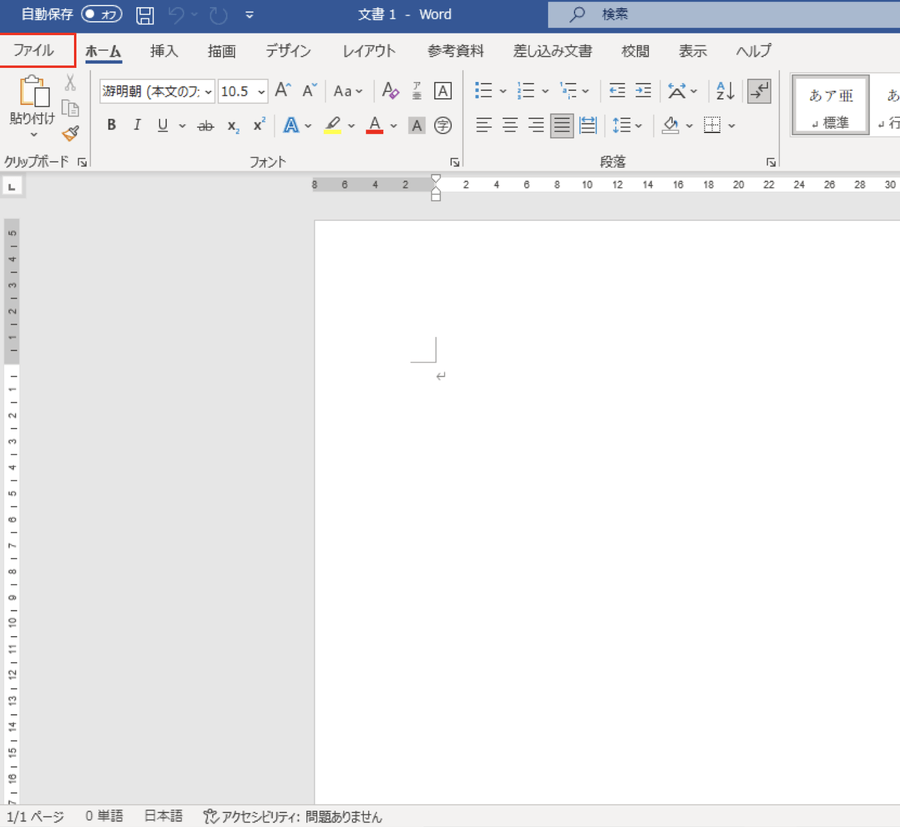Switch to the 参考資料 tab
Image resolution: width=900 pixels, height=827 pixels.
coord(456,51)
